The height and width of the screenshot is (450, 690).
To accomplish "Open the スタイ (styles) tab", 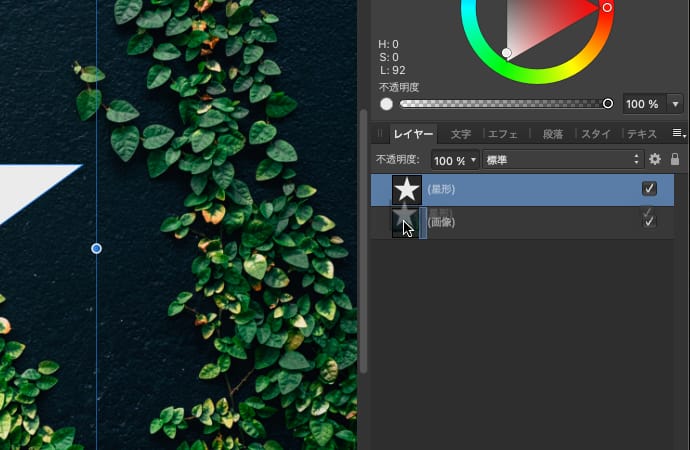I will (596, 134).
